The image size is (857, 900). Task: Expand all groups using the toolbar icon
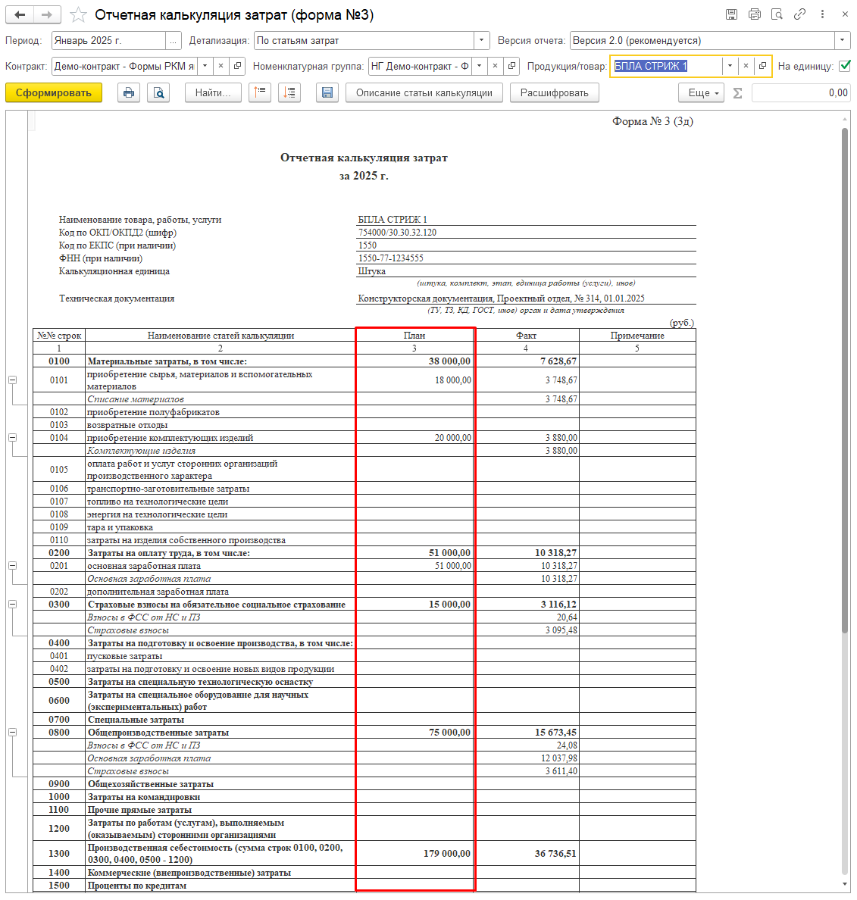point(289,93)
